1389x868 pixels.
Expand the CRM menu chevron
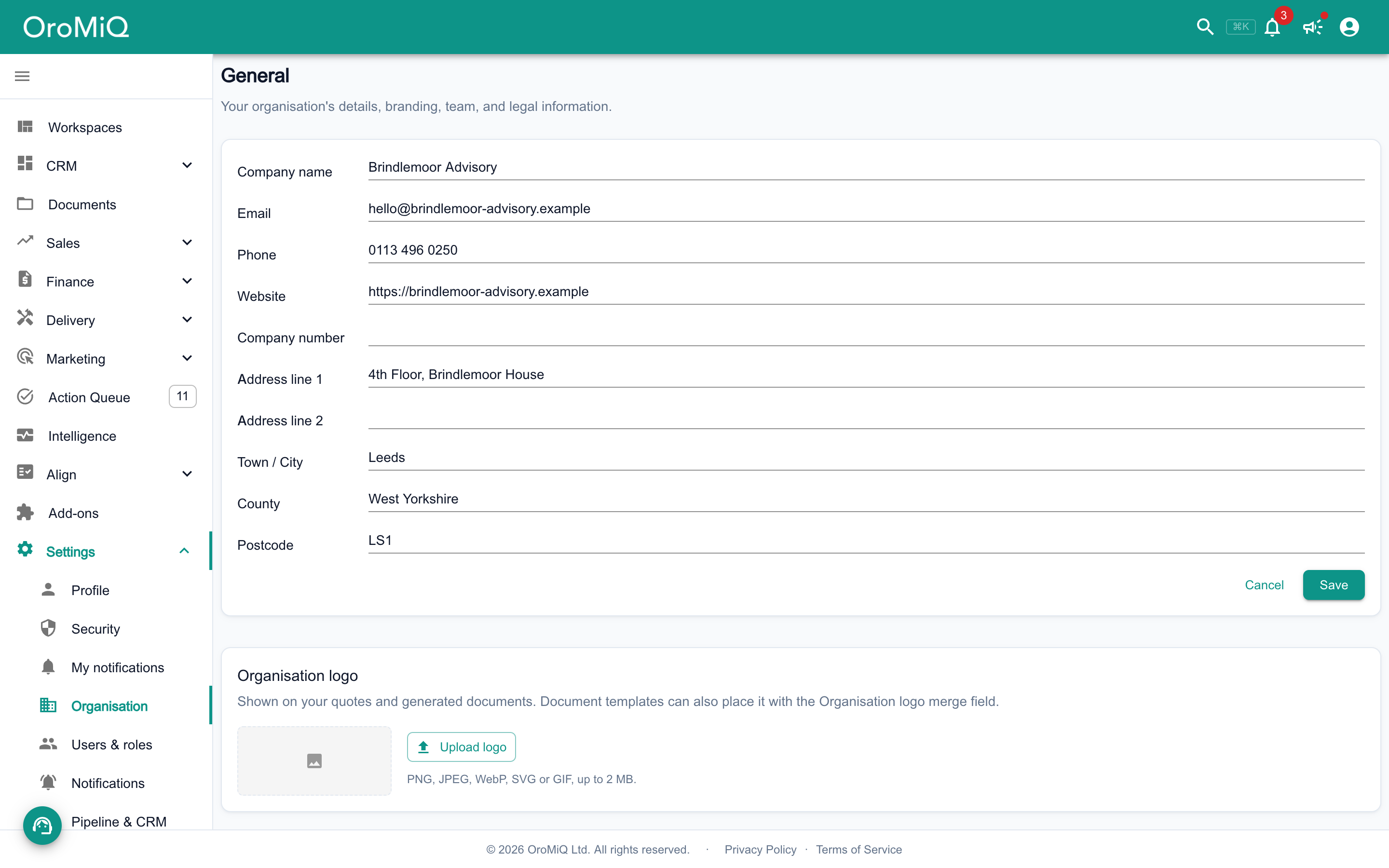pyautogui.click(x=187, y=165)
